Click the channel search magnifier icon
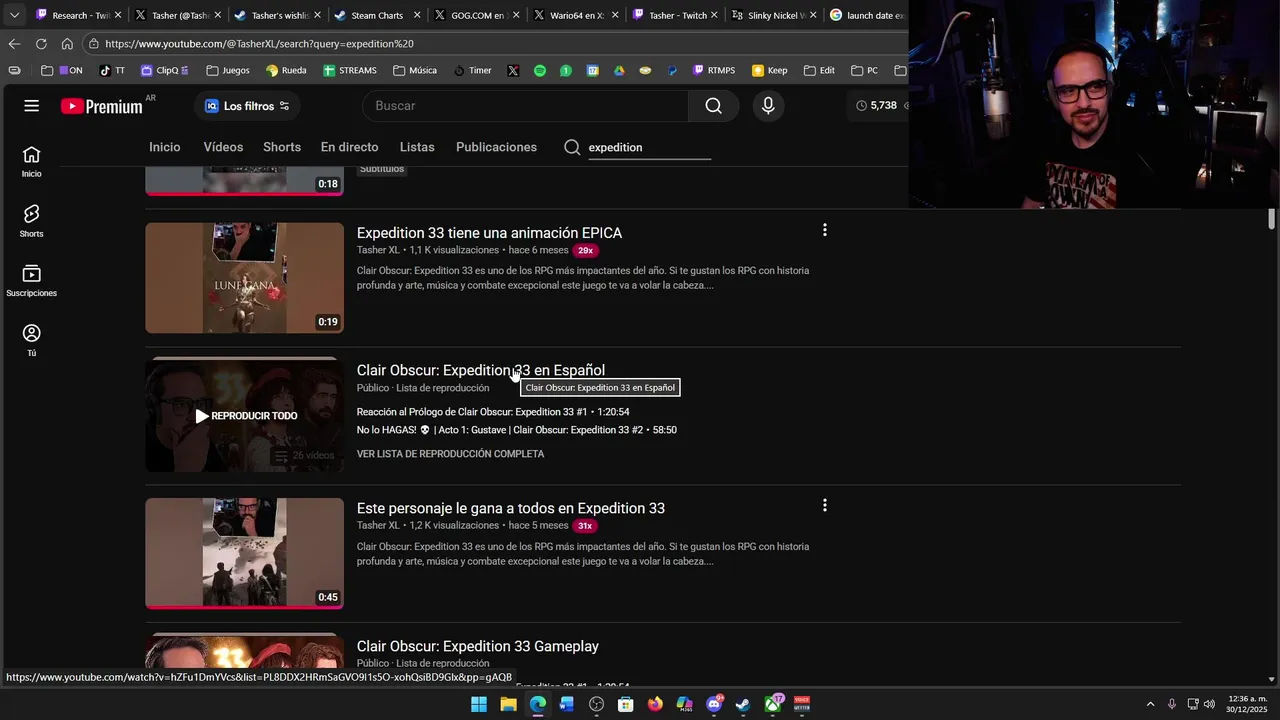1280x720 pixels. click(572, 147)
